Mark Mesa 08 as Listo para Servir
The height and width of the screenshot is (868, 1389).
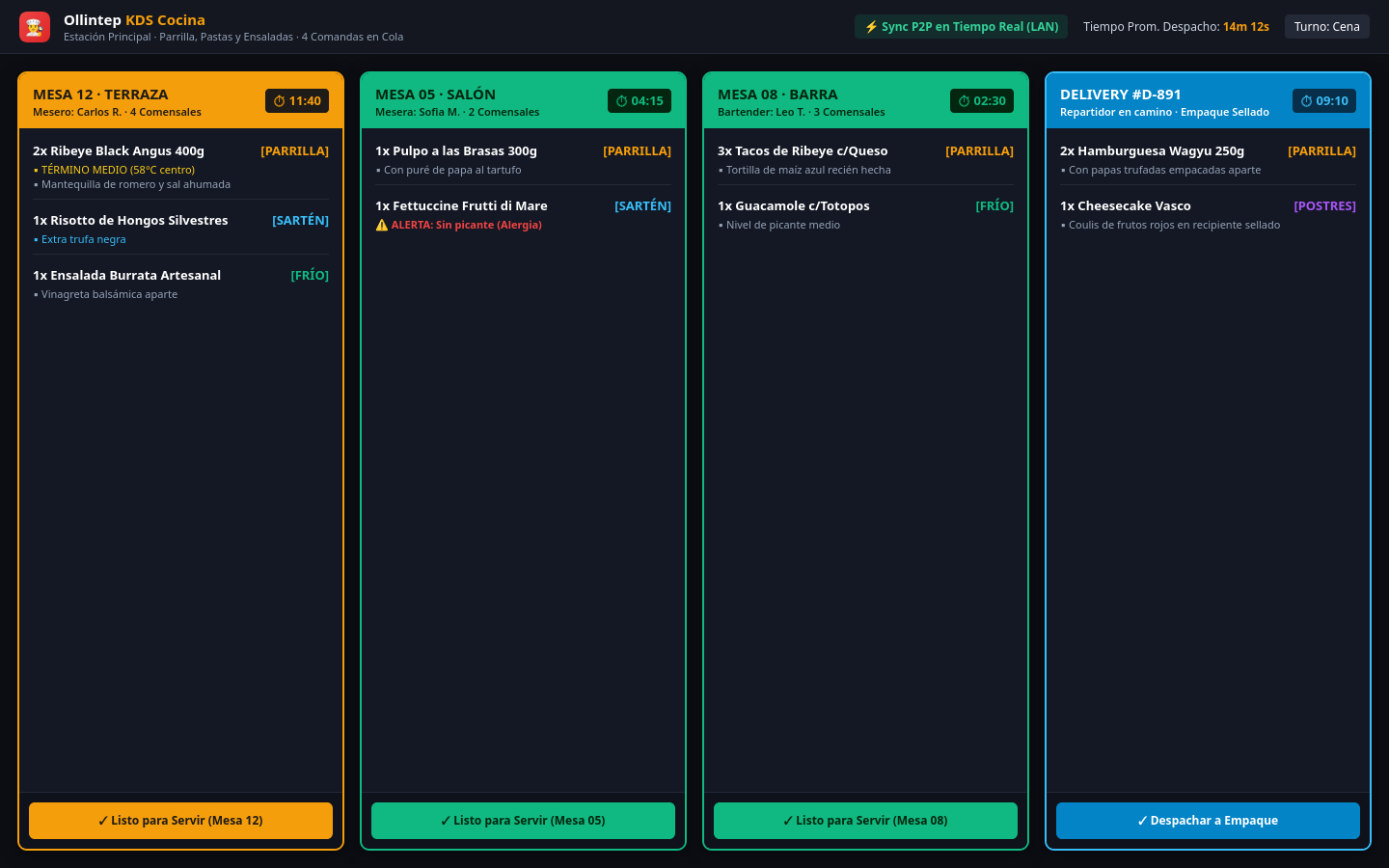tap(865, 821)
